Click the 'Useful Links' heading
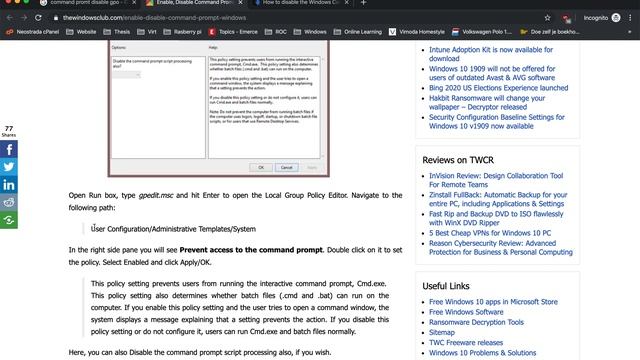The width and height of the screenshot is (640, 360). pos(446,286)
